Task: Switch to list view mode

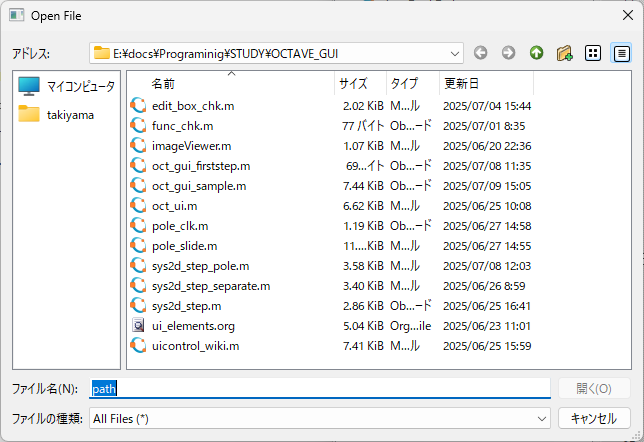Action: click(593, 53)
